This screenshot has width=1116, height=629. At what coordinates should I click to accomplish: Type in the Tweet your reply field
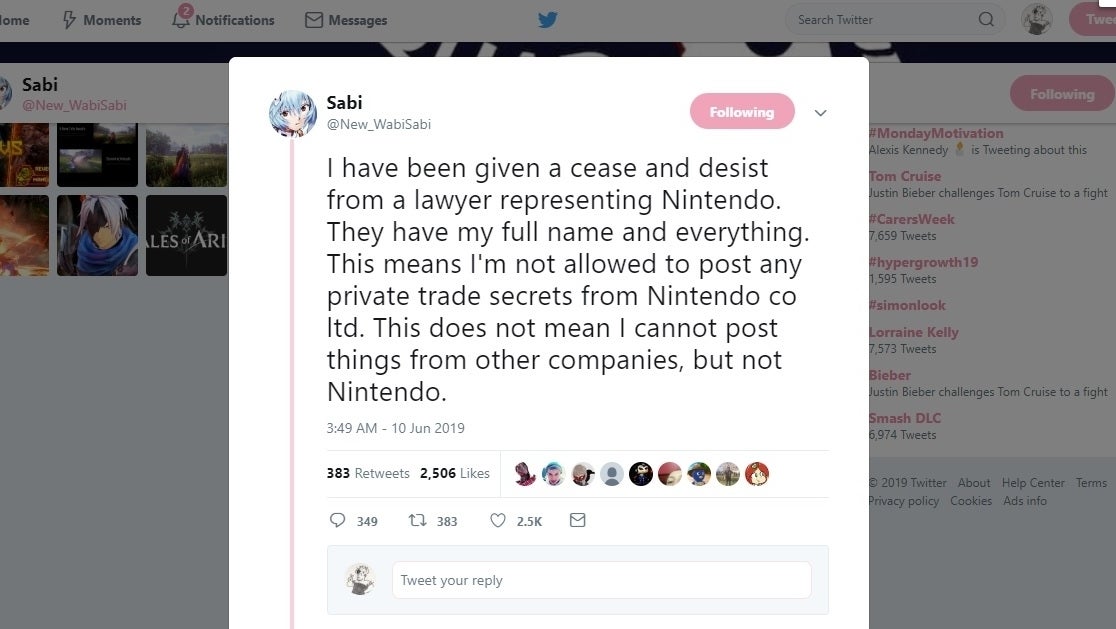600,580
